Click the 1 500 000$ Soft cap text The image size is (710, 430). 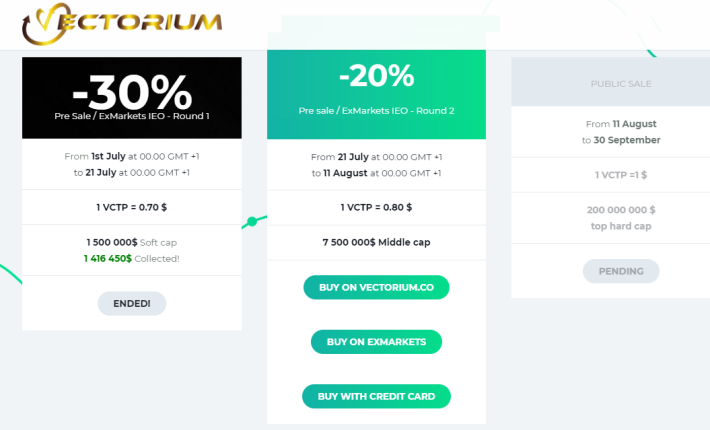pyautogui.click(x=132, y=242)
